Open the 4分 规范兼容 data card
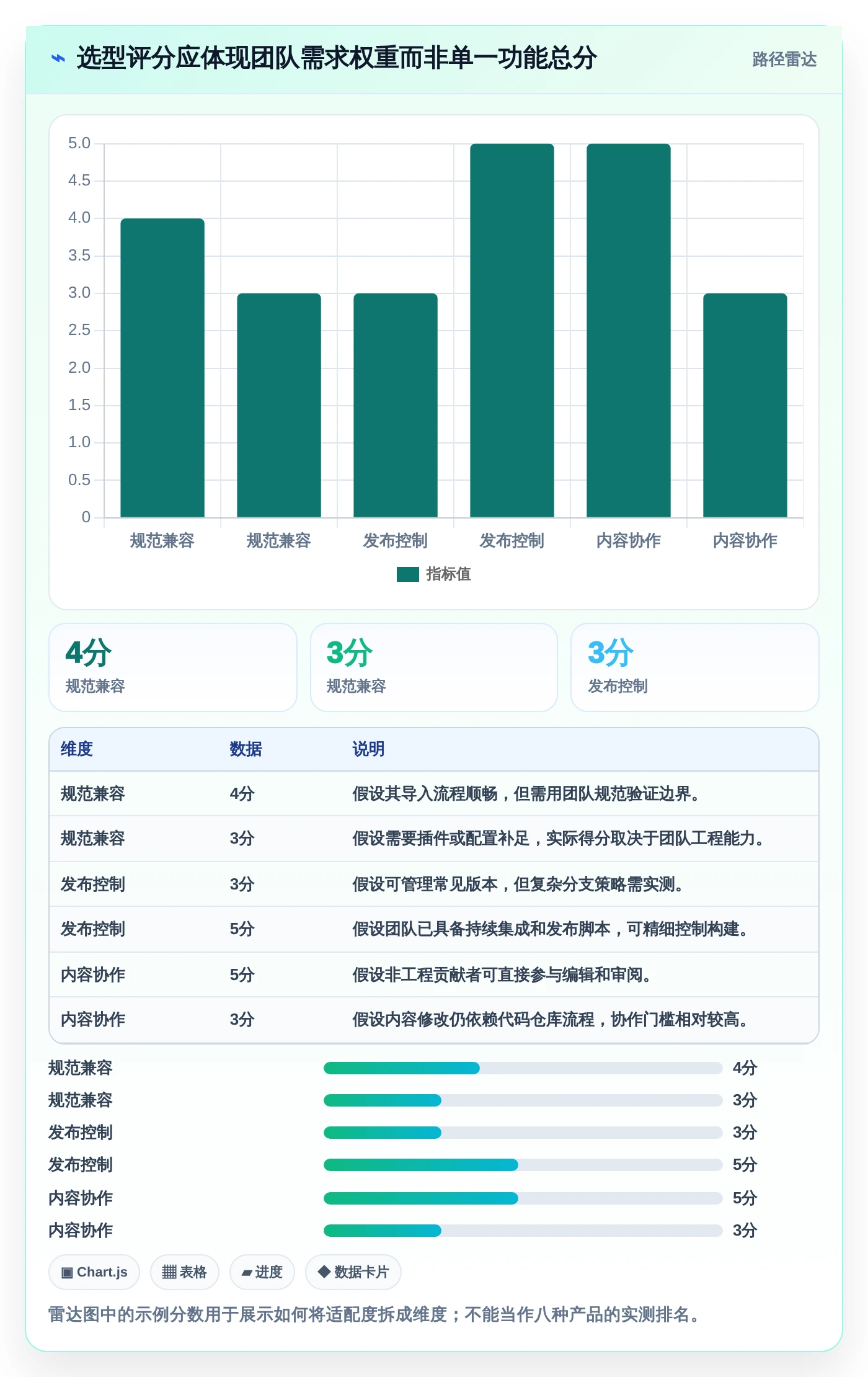 tap(173, 667)
